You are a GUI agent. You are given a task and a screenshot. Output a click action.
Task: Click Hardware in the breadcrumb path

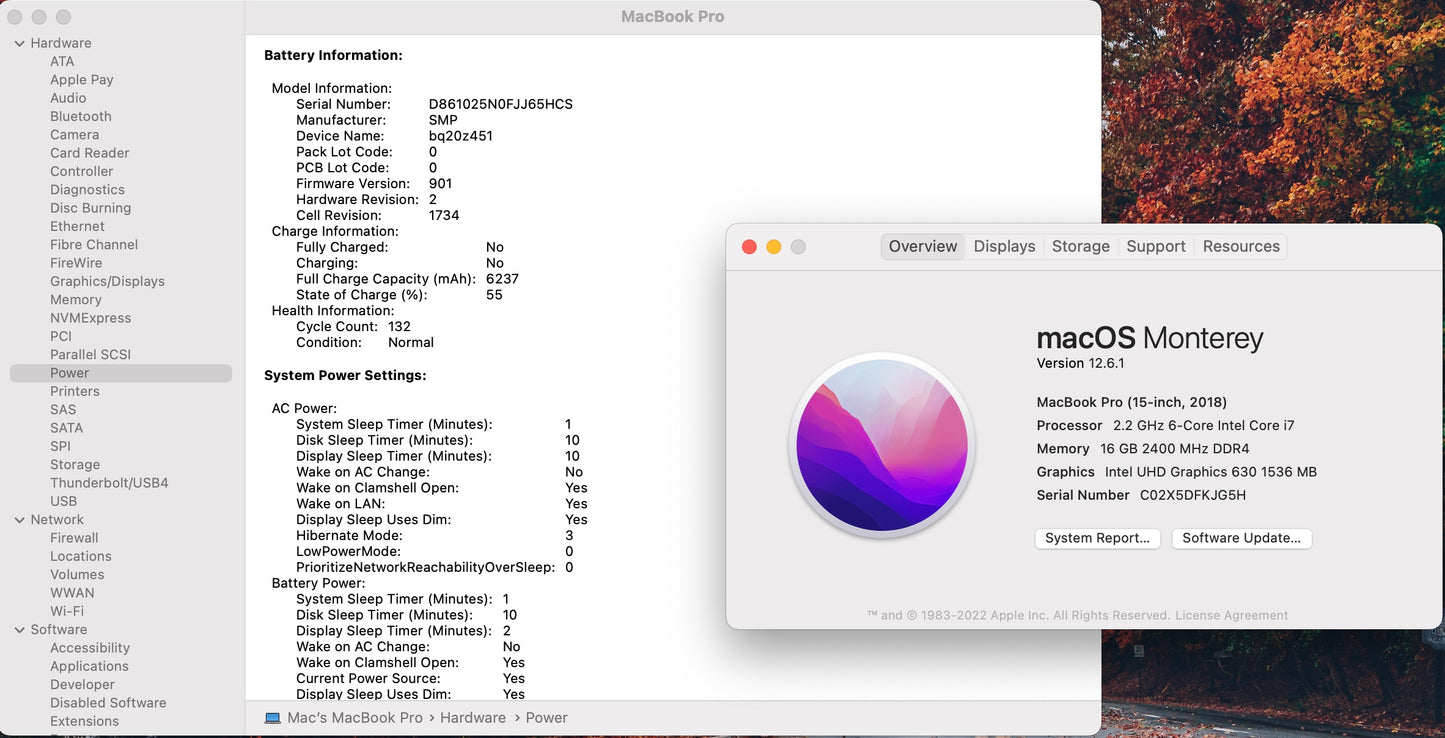coord(473,717)
